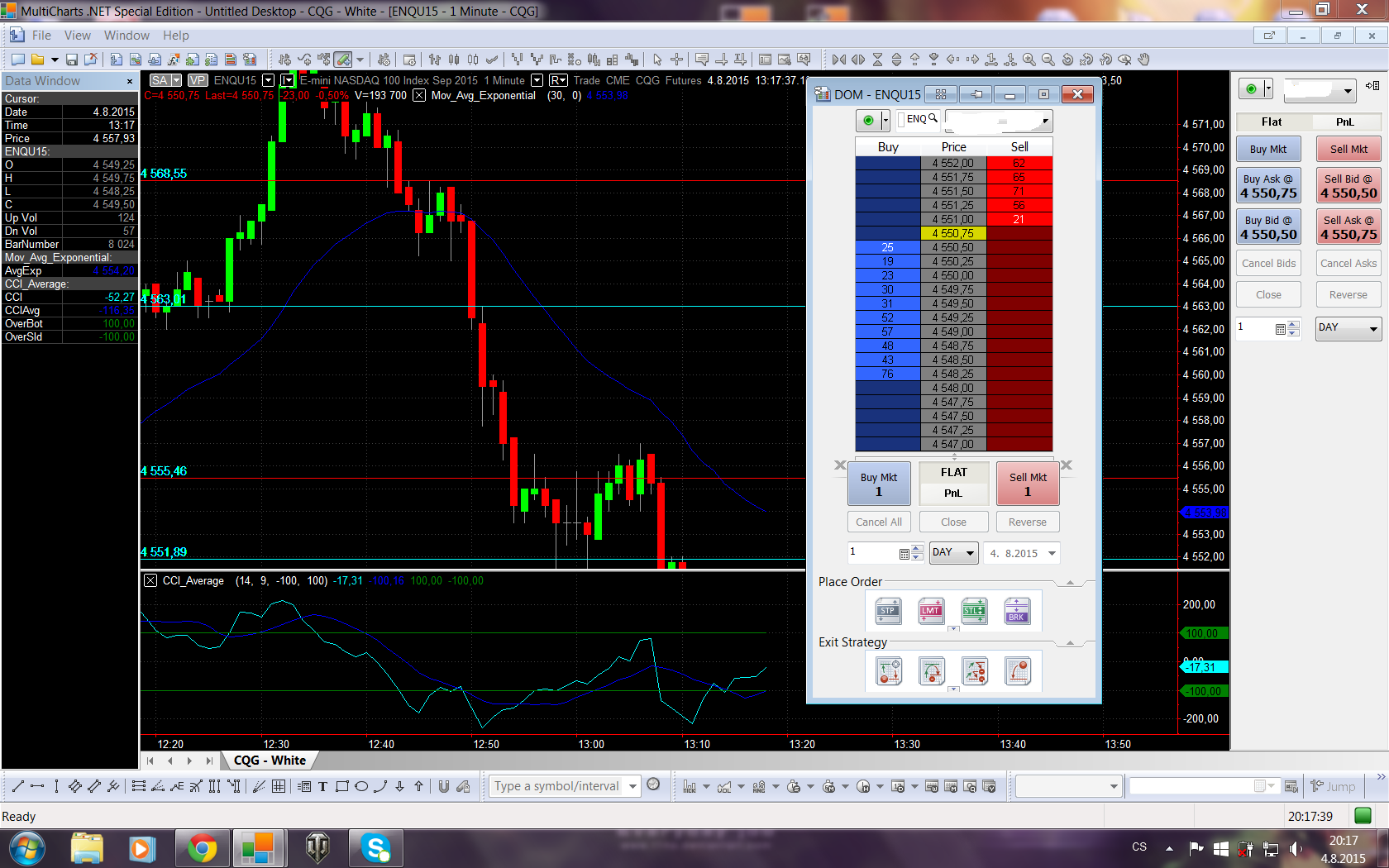Open the DAY order duration dropdown in DOM
1389x868 pixels.
tap(953, 553)
